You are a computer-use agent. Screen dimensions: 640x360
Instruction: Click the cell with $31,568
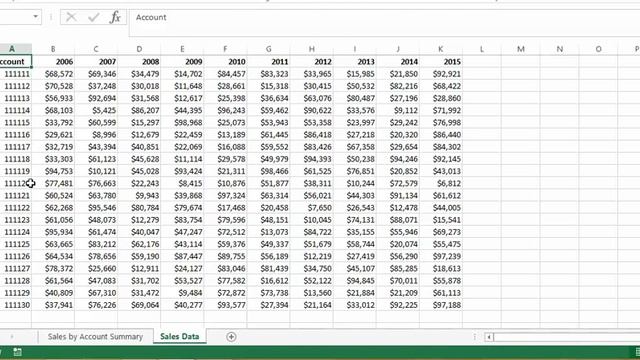pos(139,98)
